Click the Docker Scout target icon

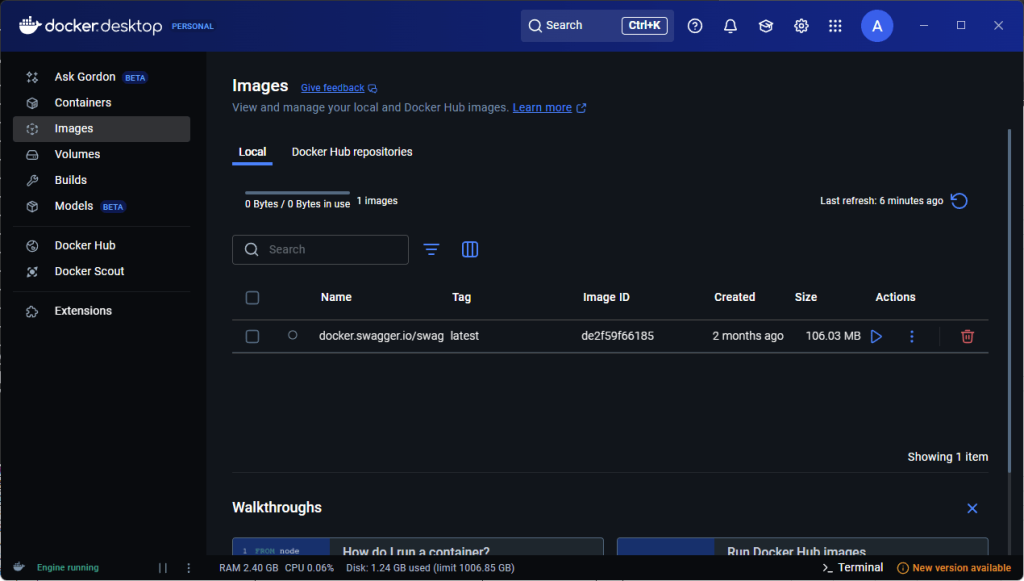pyautogui.click(x=32, y=272)
